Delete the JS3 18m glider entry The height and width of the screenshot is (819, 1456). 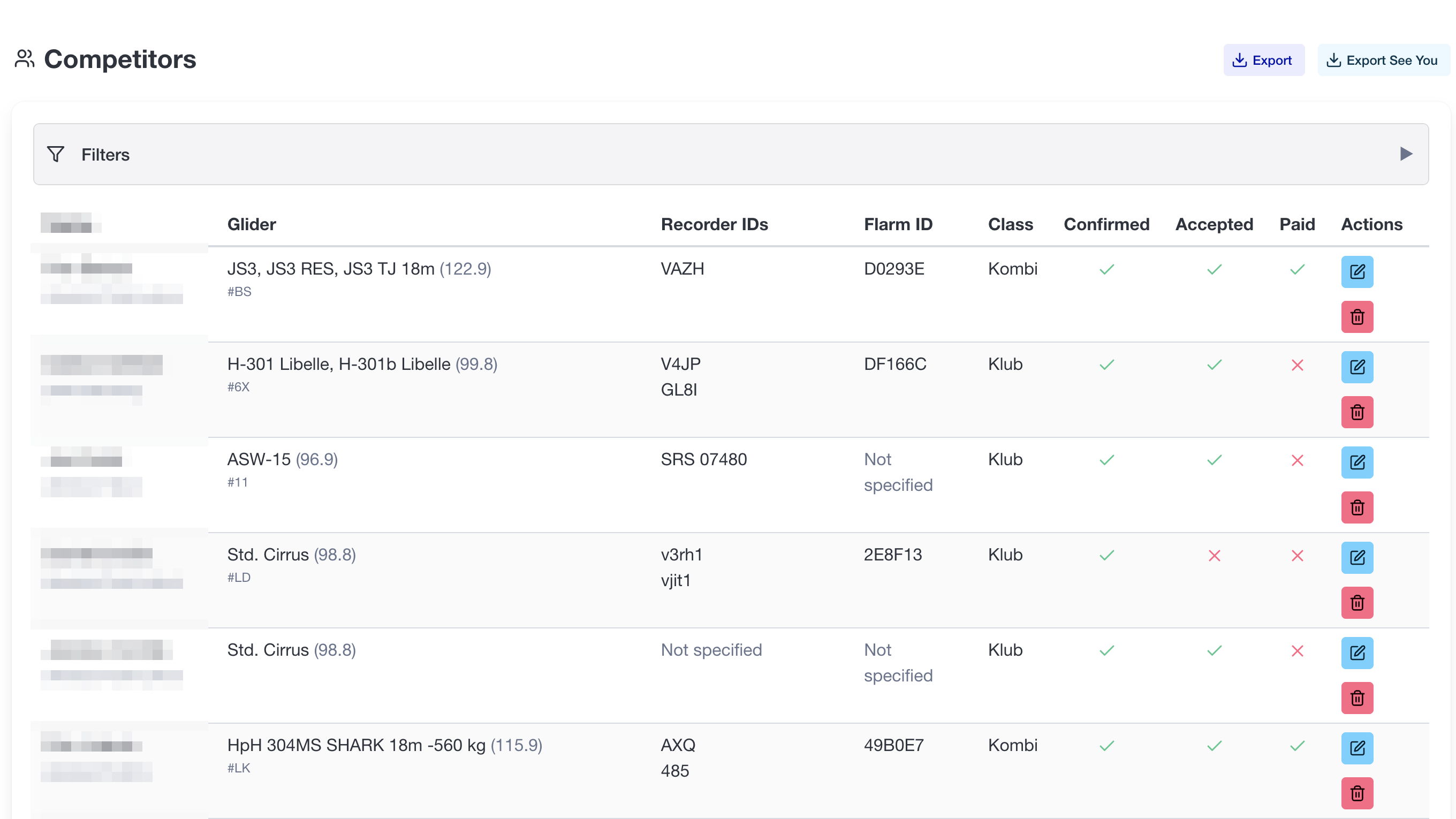pyautogui.click(x=1356, y=317)
